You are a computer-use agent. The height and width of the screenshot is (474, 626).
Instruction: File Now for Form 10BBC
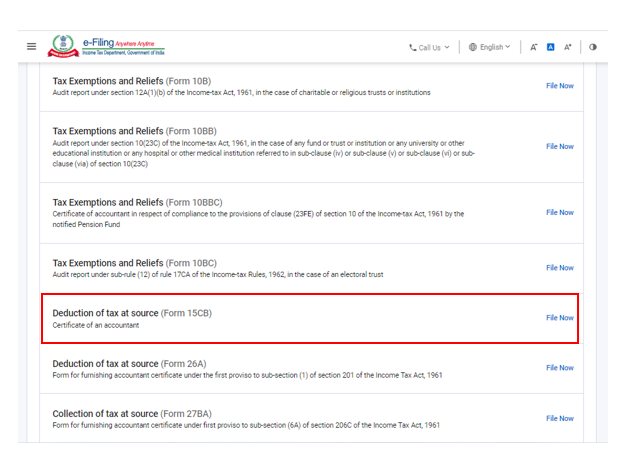(x=559, y=213)
